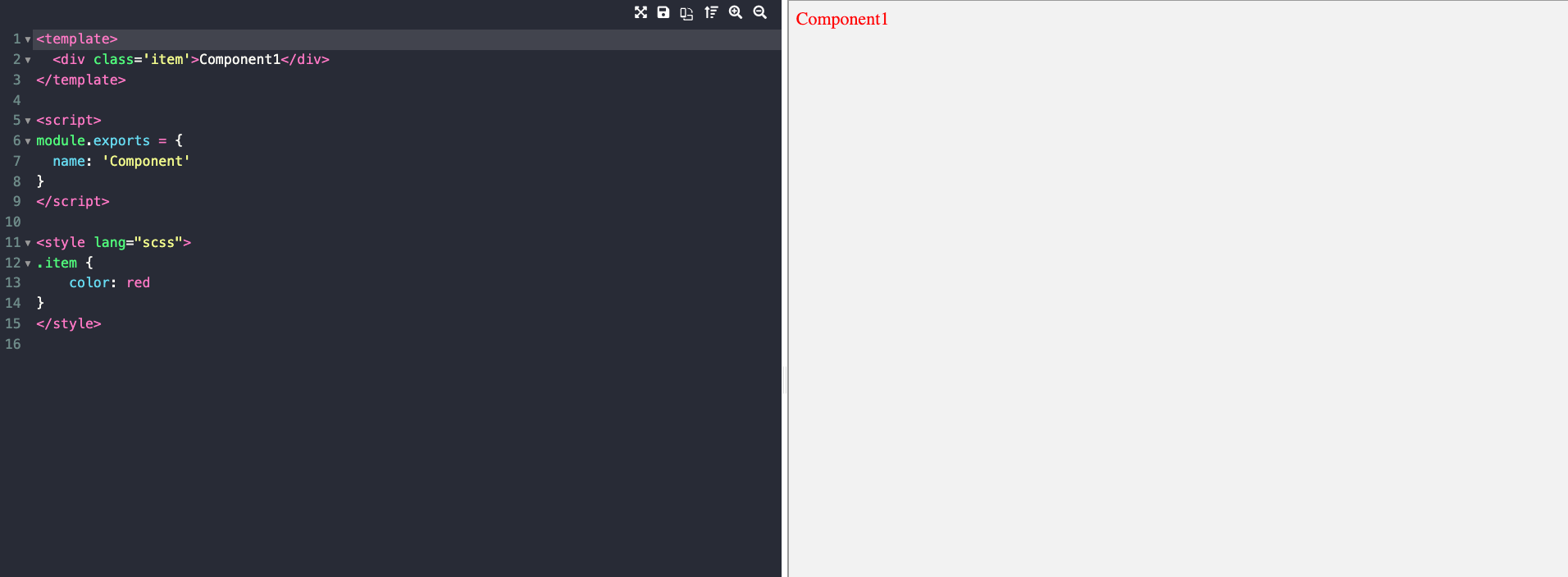Viewport: 1568px width, 577px height.
Task: Click the closing </style> tag on line 15
Action: (x=69, y=323)
